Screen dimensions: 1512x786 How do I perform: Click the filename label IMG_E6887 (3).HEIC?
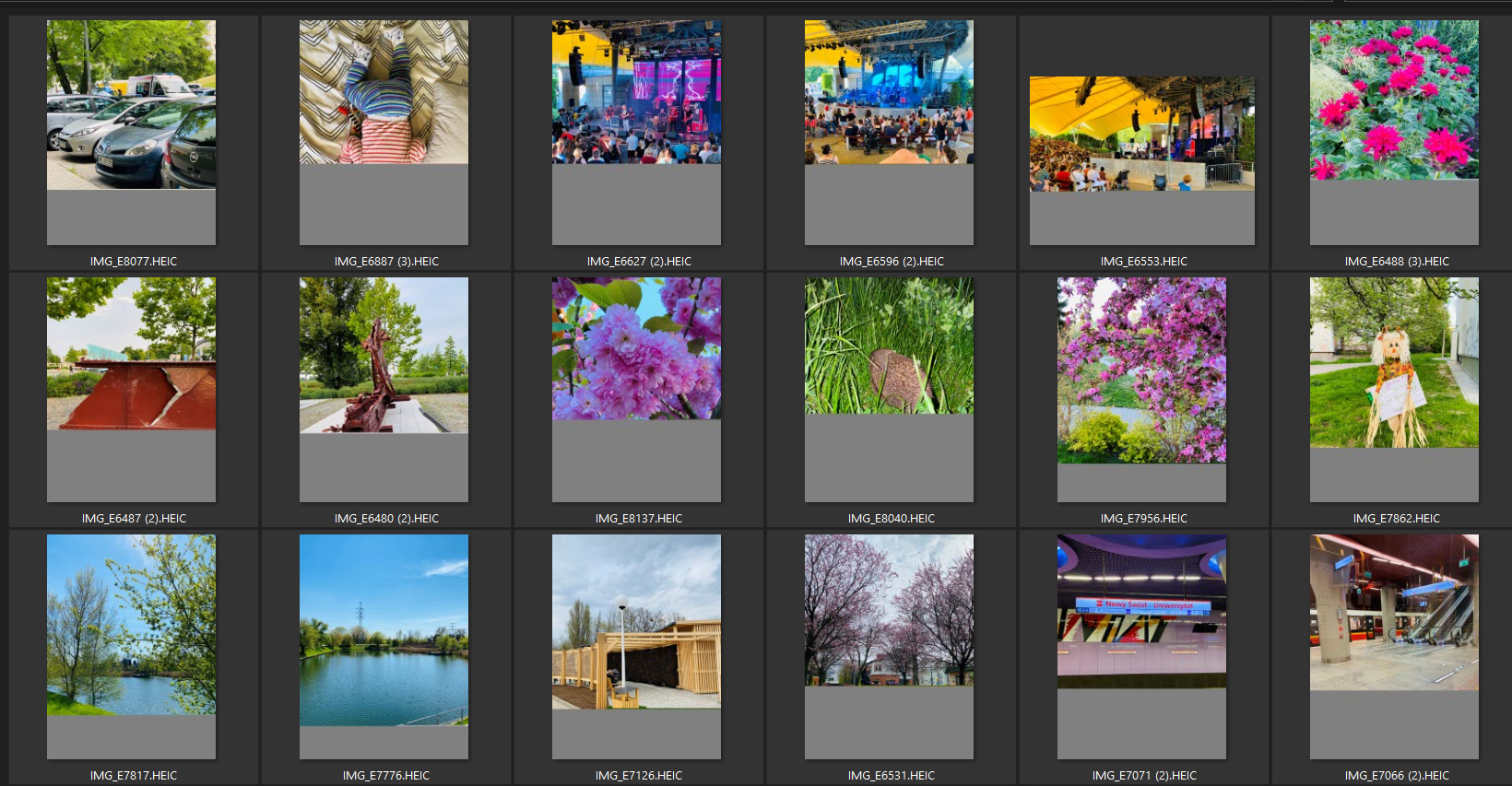(x=386, y=262)
